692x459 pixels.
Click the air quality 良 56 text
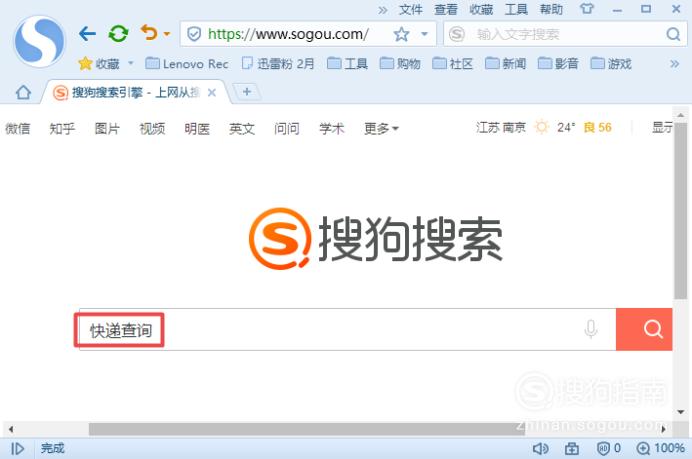pos(598,128)
